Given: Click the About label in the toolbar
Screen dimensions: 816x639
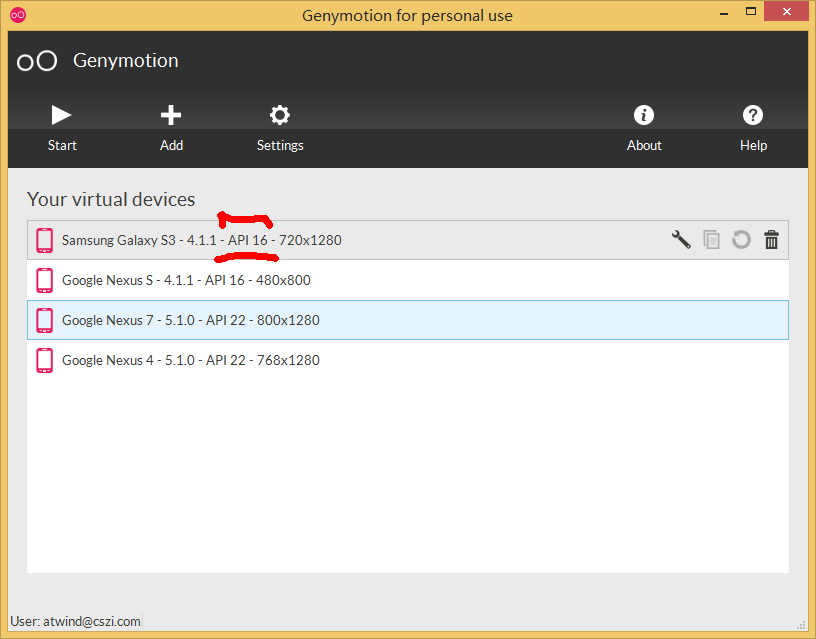Looking at the screenshot, I should (x=644, y=145).
